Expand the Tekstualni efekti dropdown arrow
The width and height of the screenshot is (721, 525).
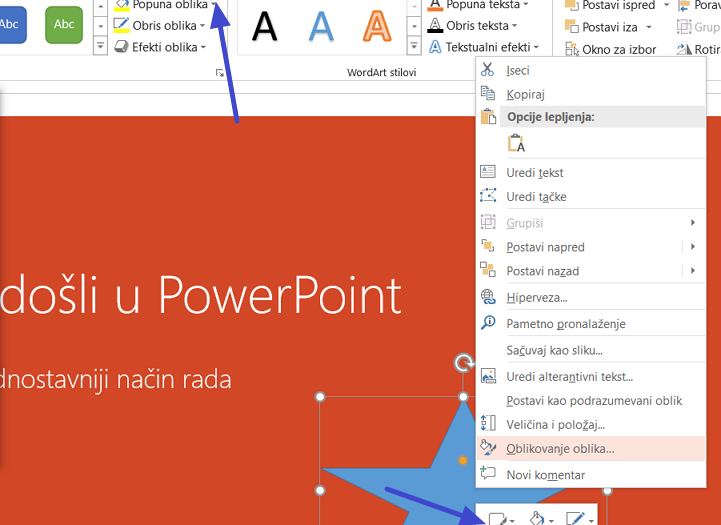click(536, 47)
